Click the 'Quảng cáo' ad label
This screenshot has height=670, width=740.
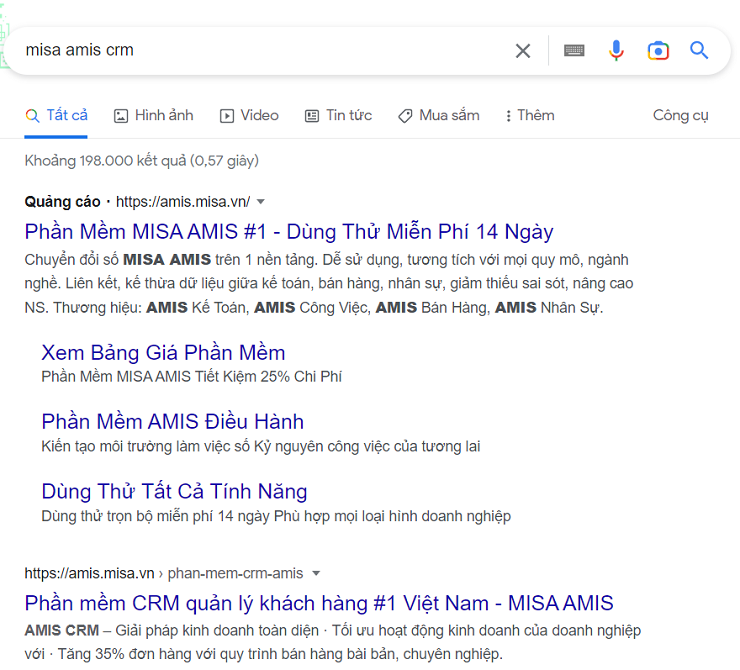tap(62, 202)
